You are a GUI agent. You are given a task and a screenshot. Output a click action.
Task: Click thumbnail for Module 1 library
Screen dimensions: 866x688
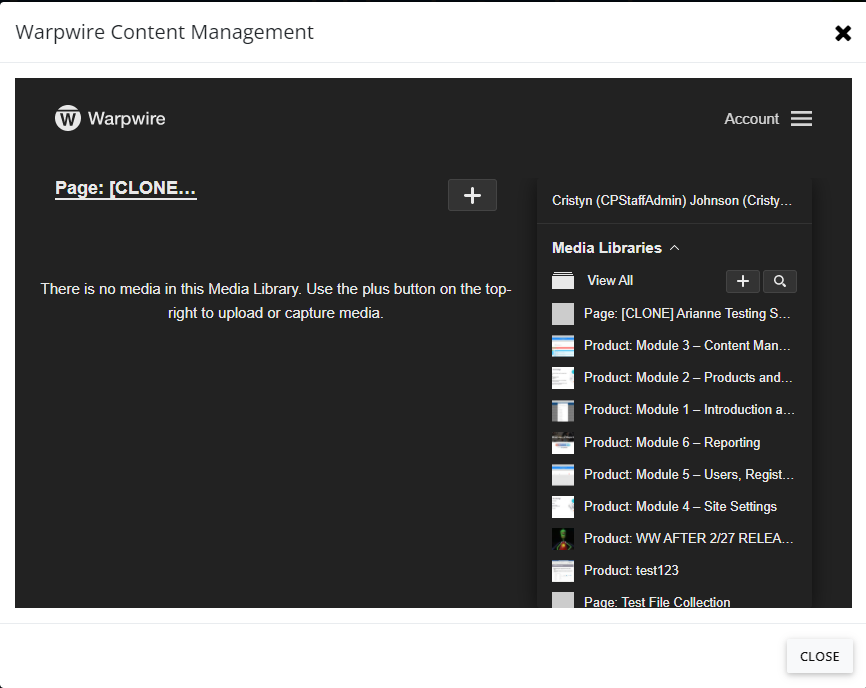(x=563, y=411)
